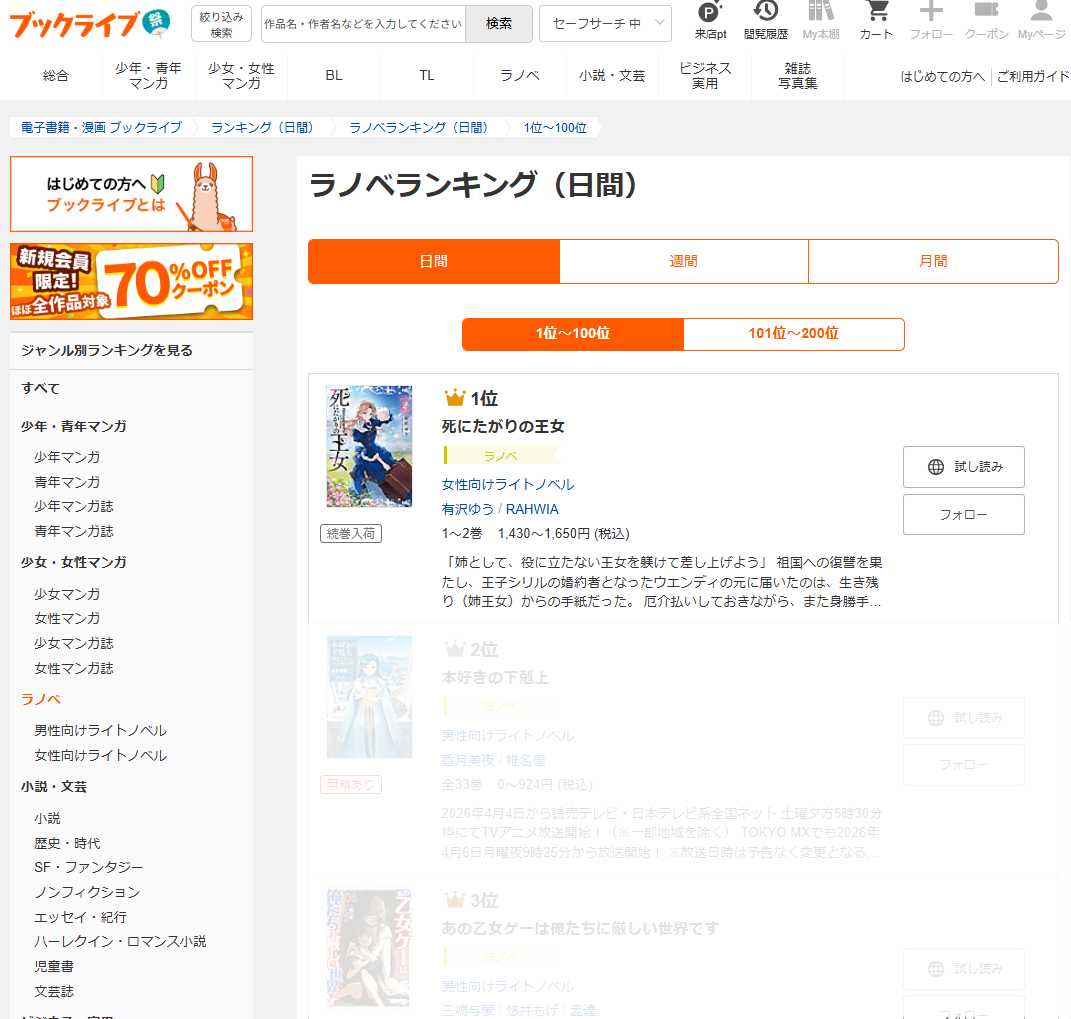Focus the 作品名・作者名 search field
Screen dimensions: 1071x1019
tap(363, 24)
